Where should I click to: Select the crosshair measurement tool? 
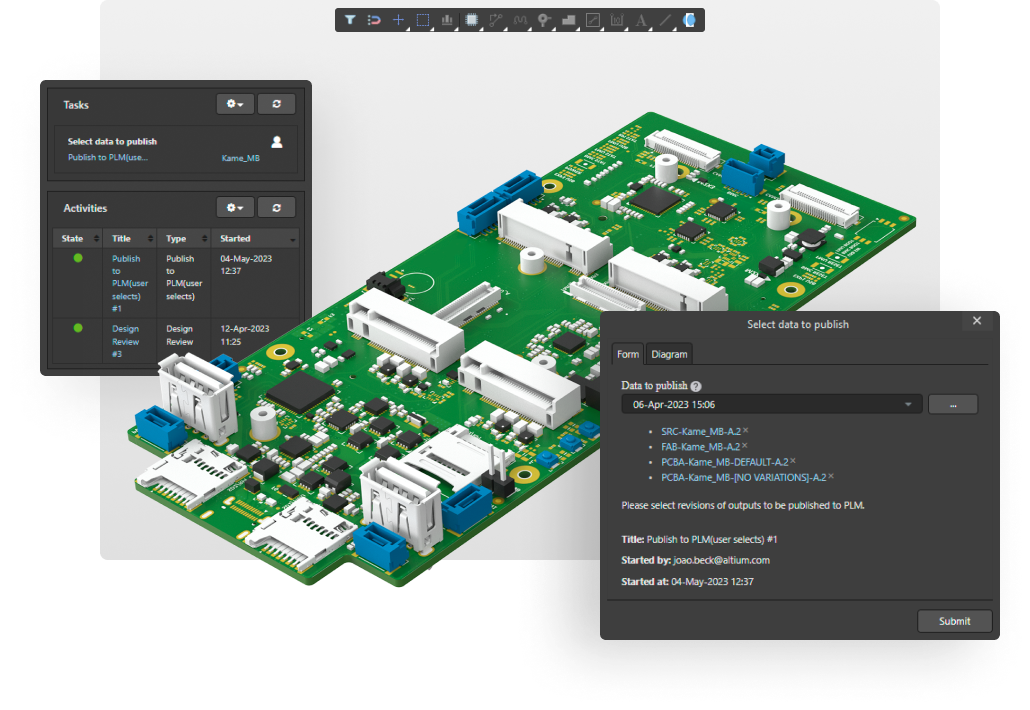pyautogui.click(x=399, y=20)
